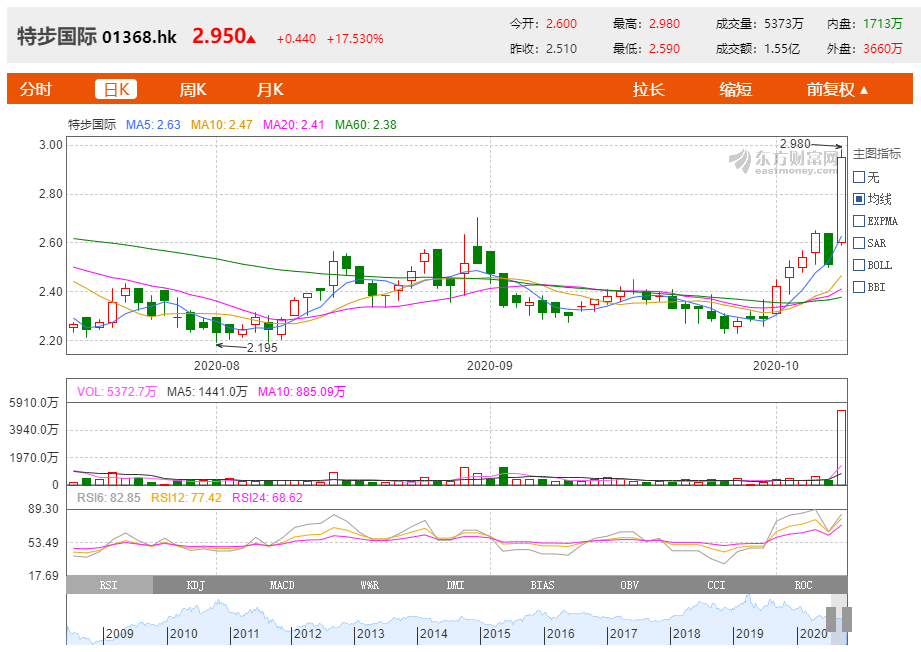Image resolution: width=921 pixels, height=652 pixels.
Task: Select the RSI indicator tab
Action: (x=109, y=585)
